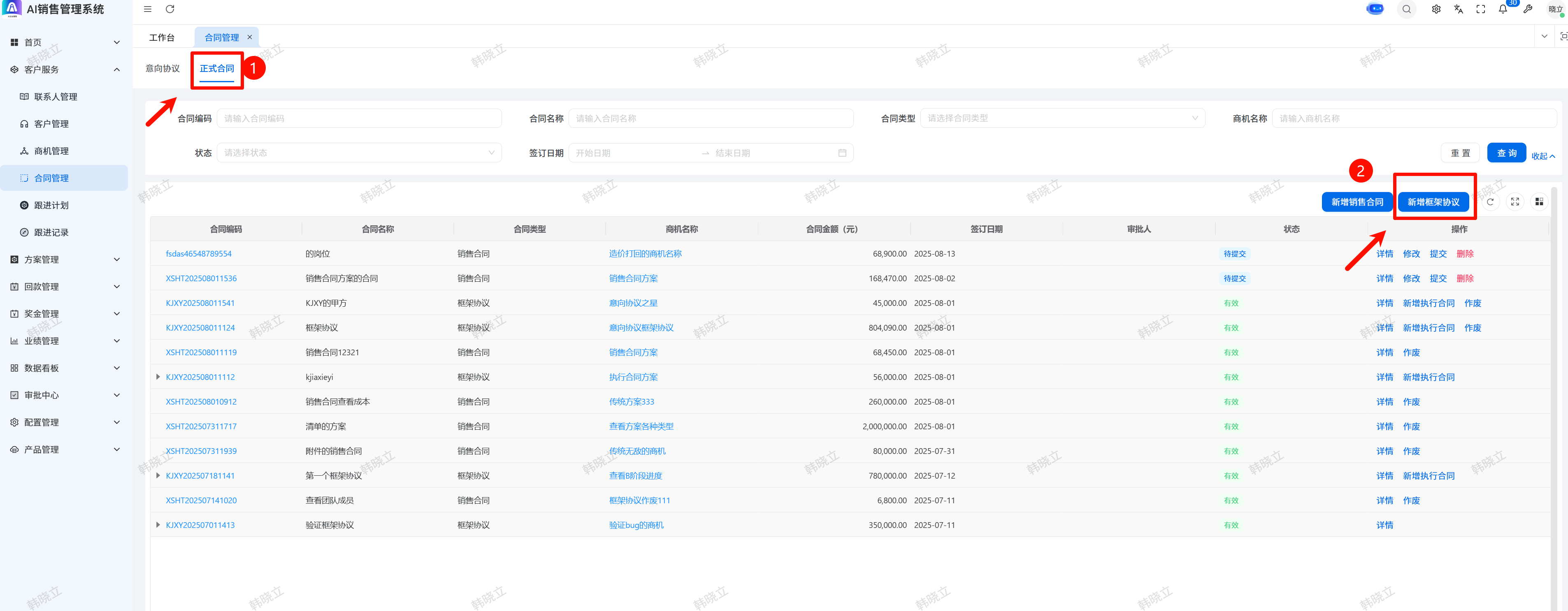Open column settings grid icon above table
The width and height of the screenshot is (1568, 611).
coord(1539,202)
